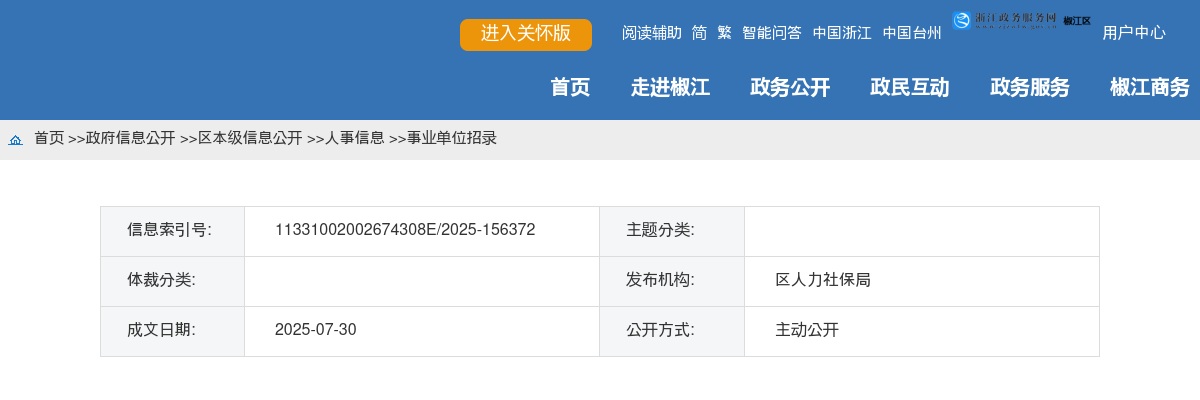Open the 政务公开 menu
The height and width of the screenshot is (400, 1200).
pyautogui.click(x=790, y=88)
